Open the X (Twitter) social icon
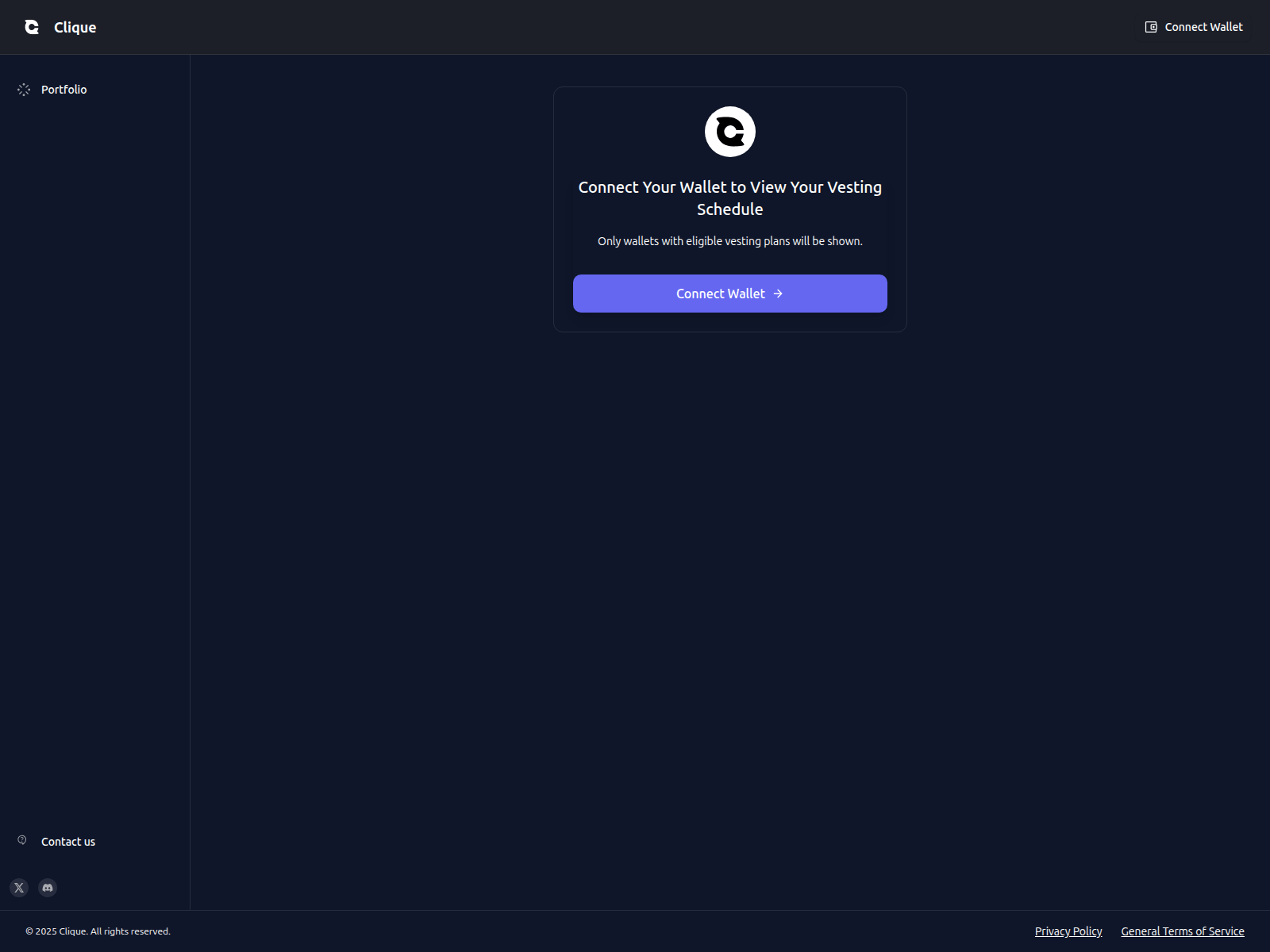1270x952 pixels. coord(19,888)
